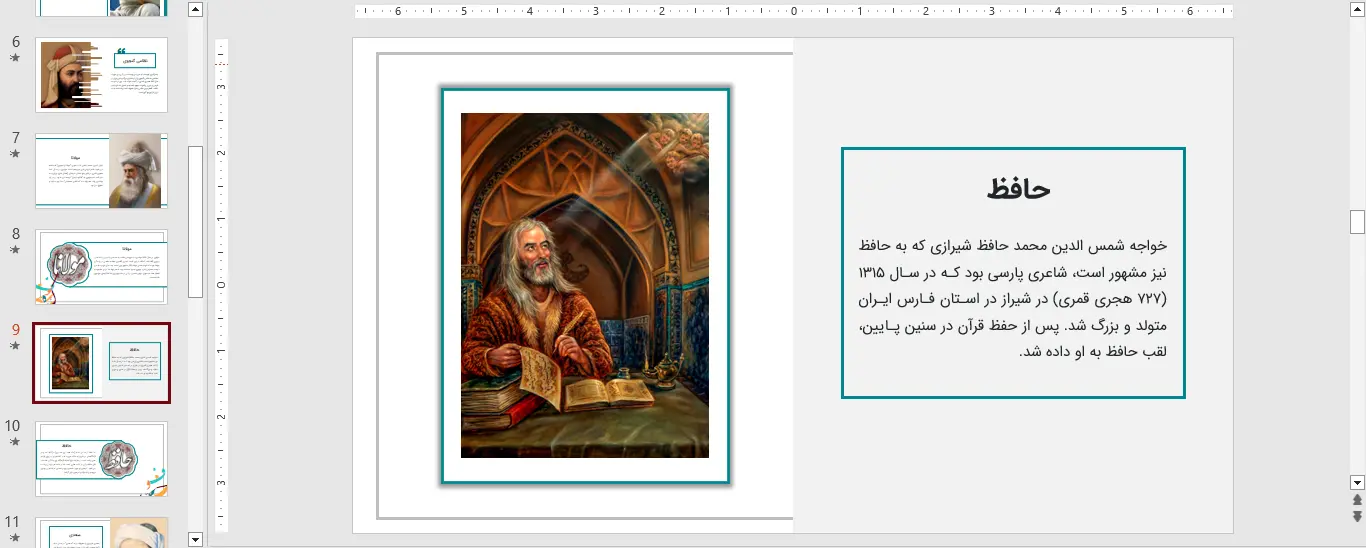Go to previous slide using double-up arrow
The image size is (1366, 548).
(x=1357, y=500)
